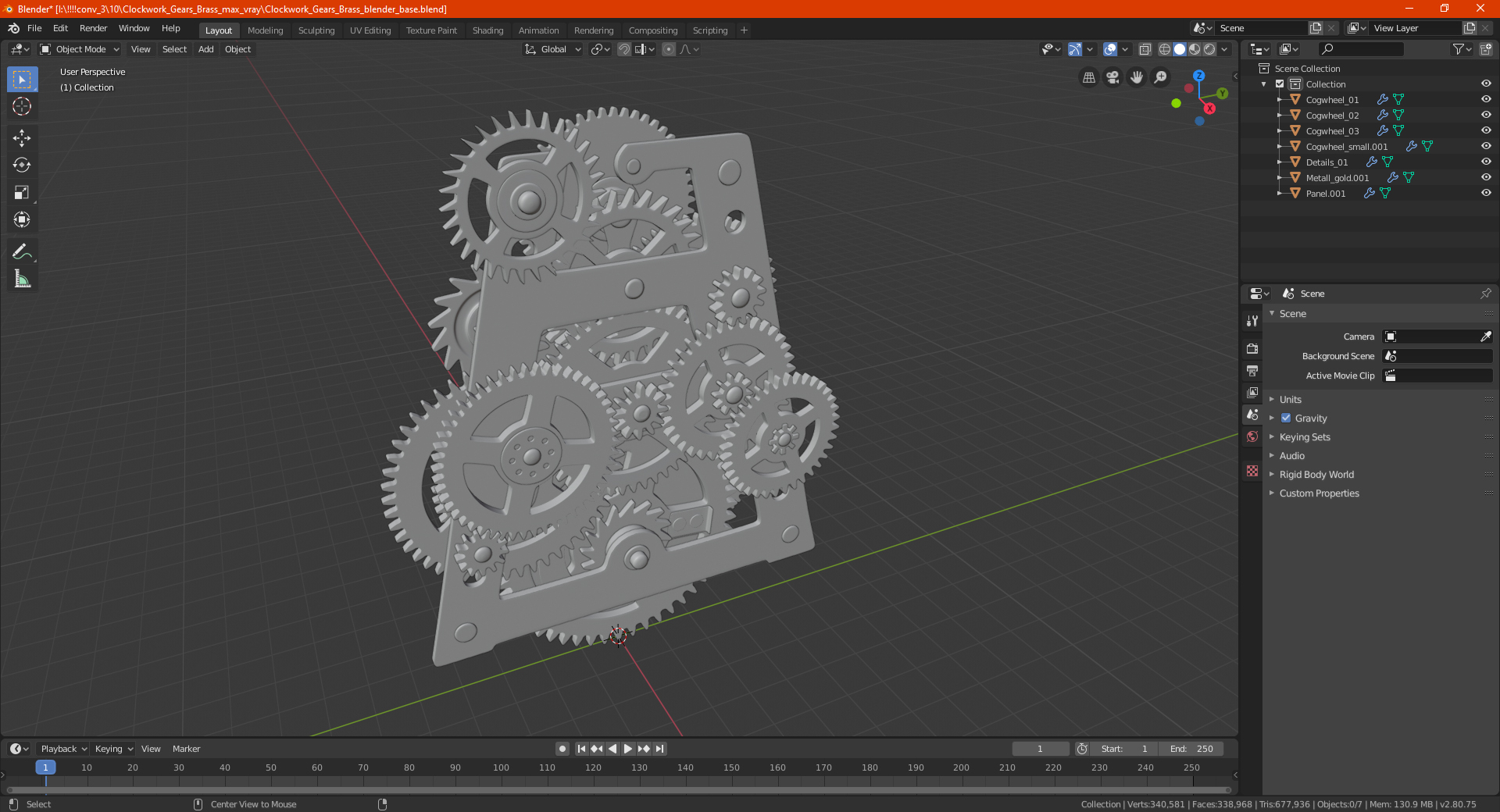Collapse the Collection tree in outliner

pyautogui.click(x=1264, y=84)
